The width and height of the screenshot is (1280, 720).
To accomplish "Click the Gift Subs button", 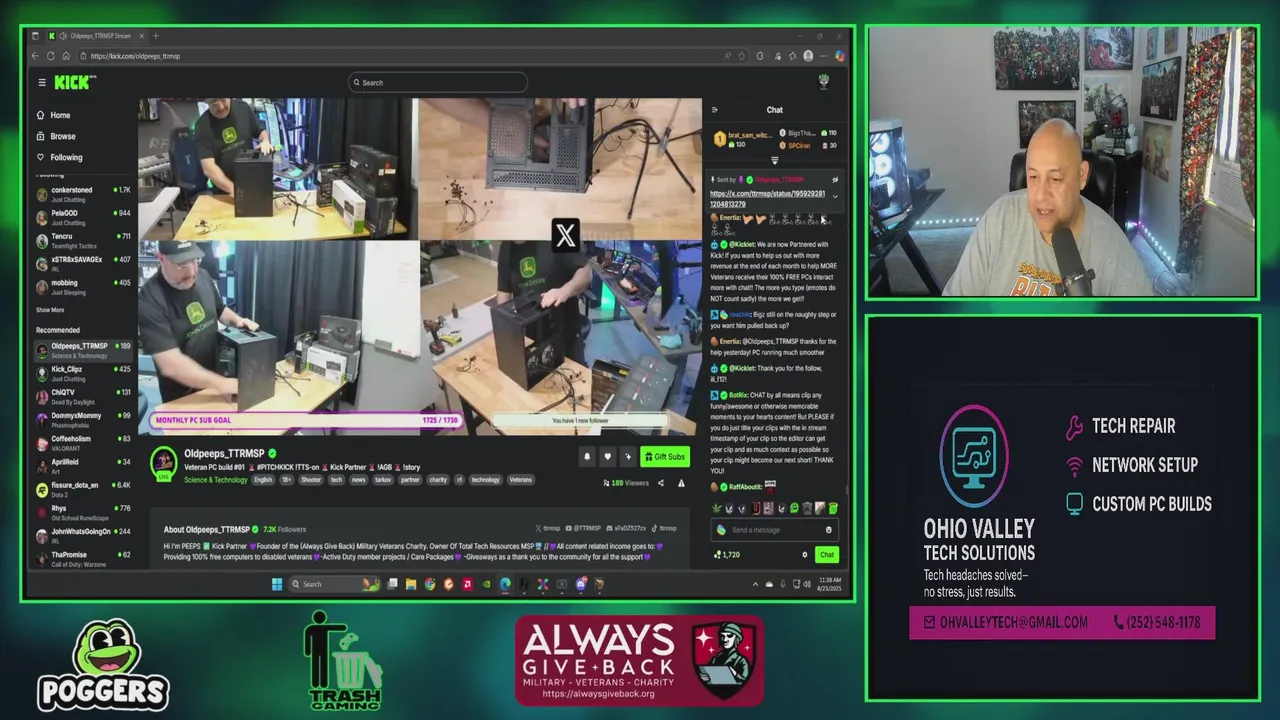I will [665, 457].
